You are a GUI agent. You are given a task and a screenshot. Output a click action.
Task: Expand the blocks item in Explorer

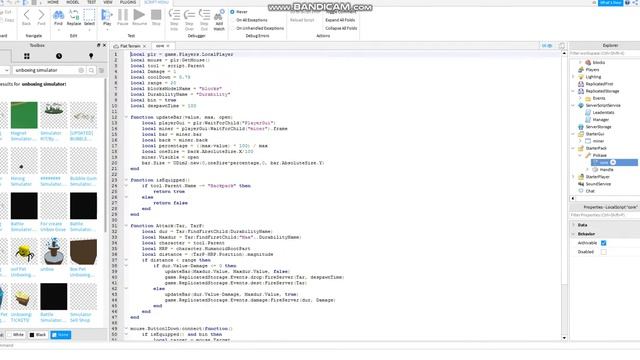pos(580,62)
